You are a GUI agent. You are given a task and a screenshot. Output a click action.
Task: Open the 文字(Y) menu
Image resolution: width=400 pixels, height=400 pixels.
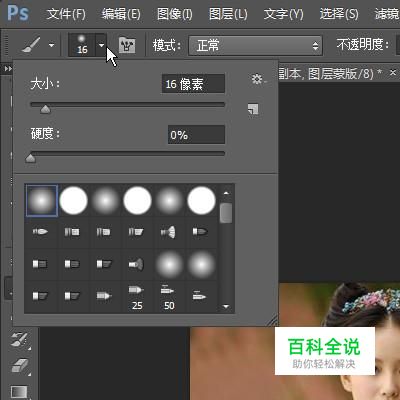283,14
